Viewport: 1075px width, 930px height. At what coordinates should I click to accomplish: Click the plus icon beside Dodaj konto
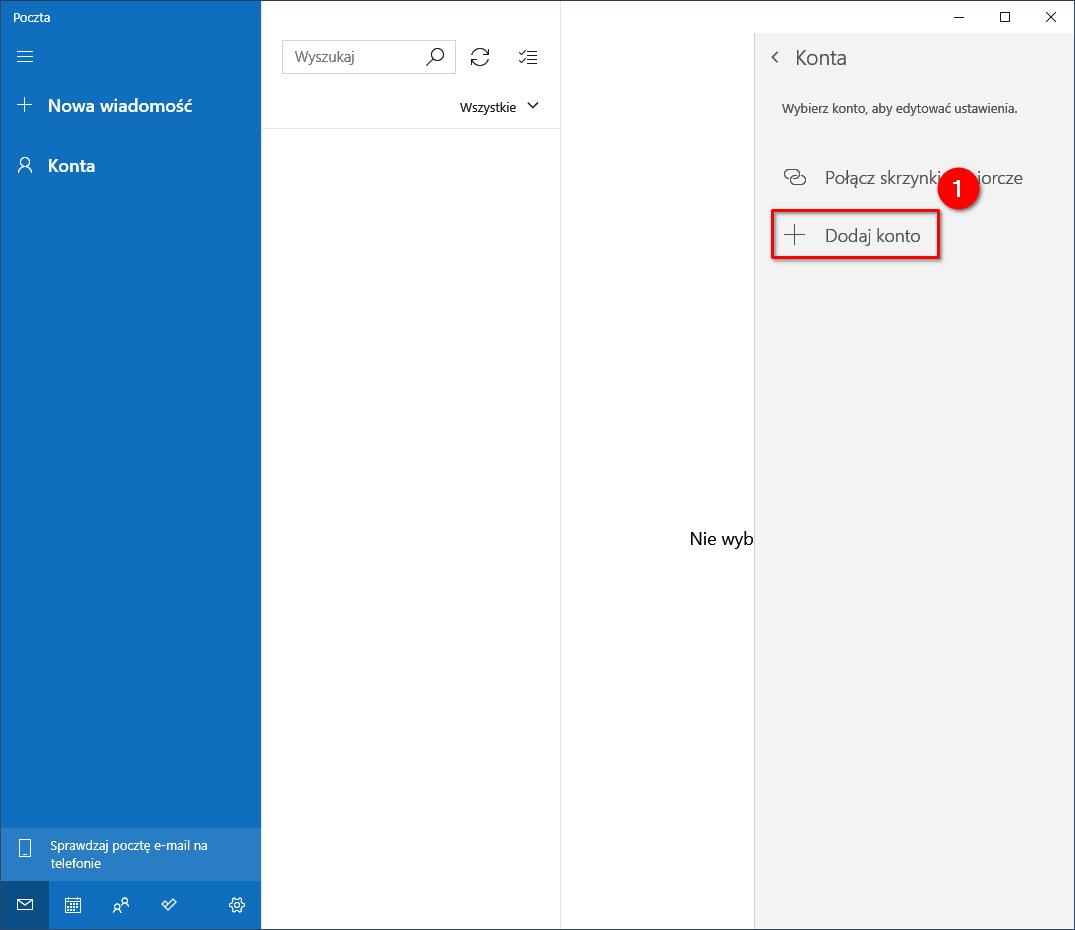[795, 235]
